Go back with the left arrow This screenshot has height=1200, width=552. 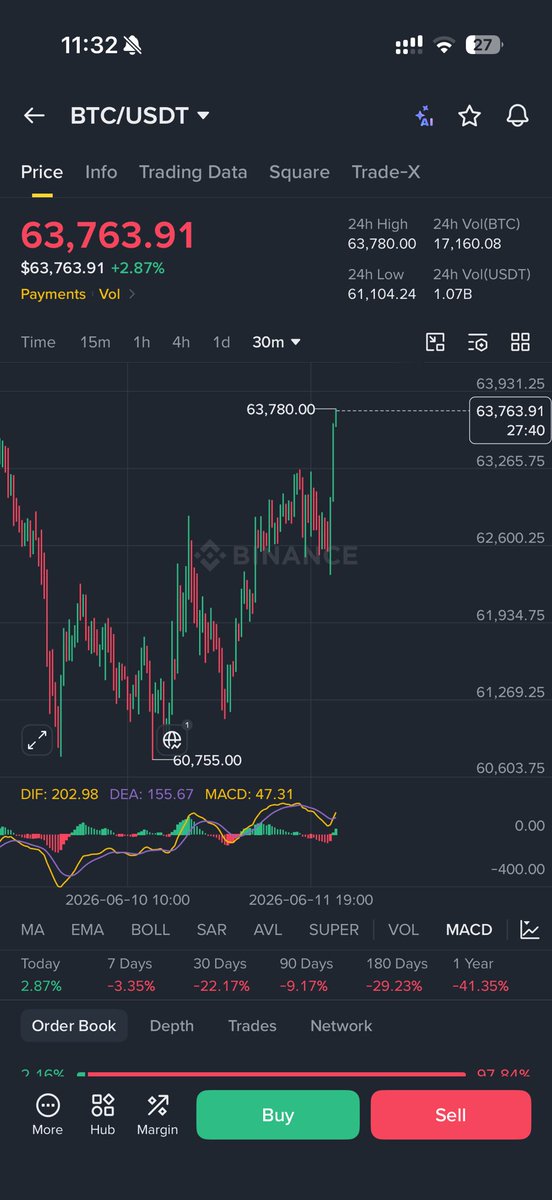(34, 116)
